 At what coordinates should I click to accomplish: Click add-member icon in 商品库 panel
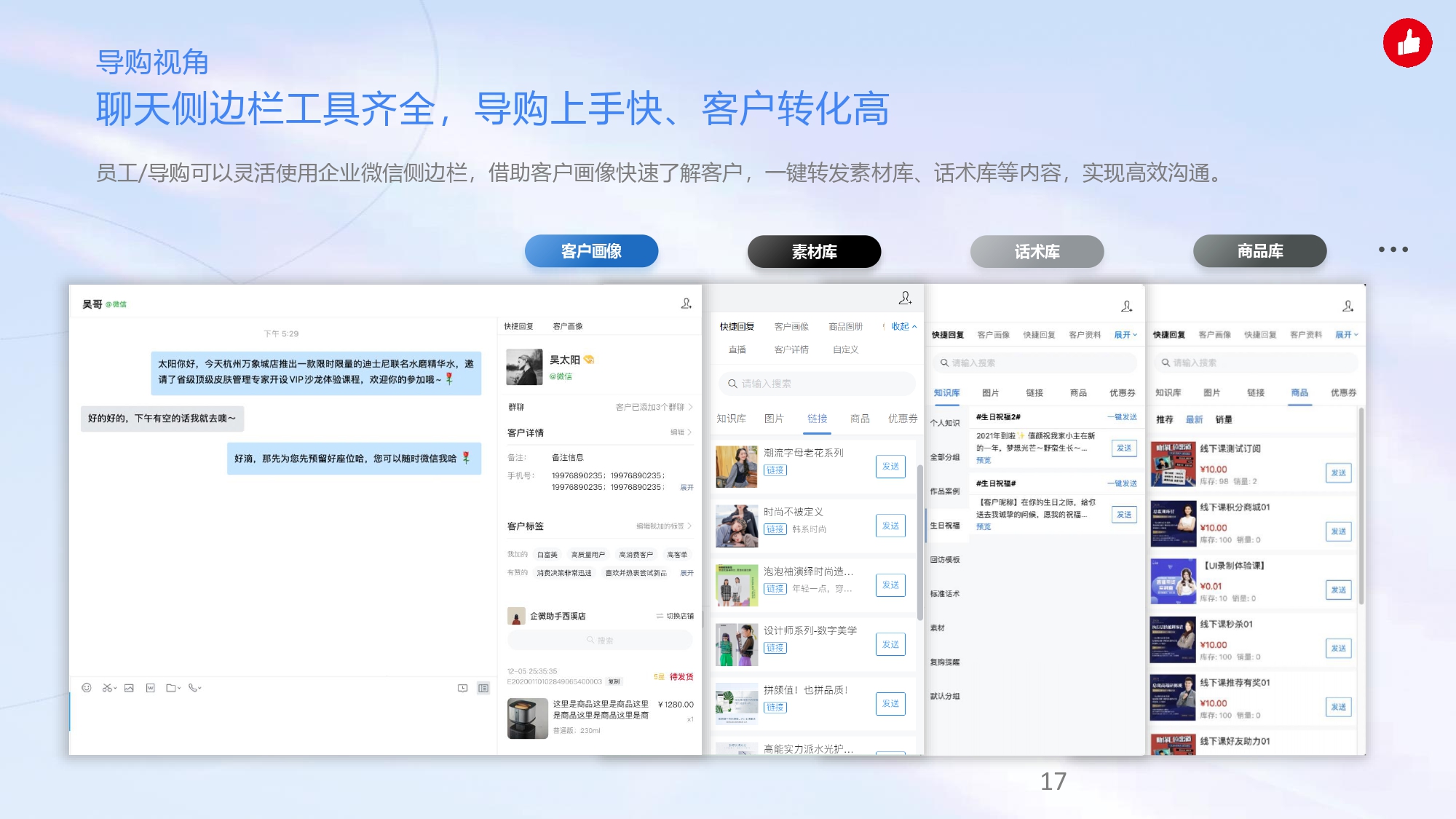[1348, 306]
